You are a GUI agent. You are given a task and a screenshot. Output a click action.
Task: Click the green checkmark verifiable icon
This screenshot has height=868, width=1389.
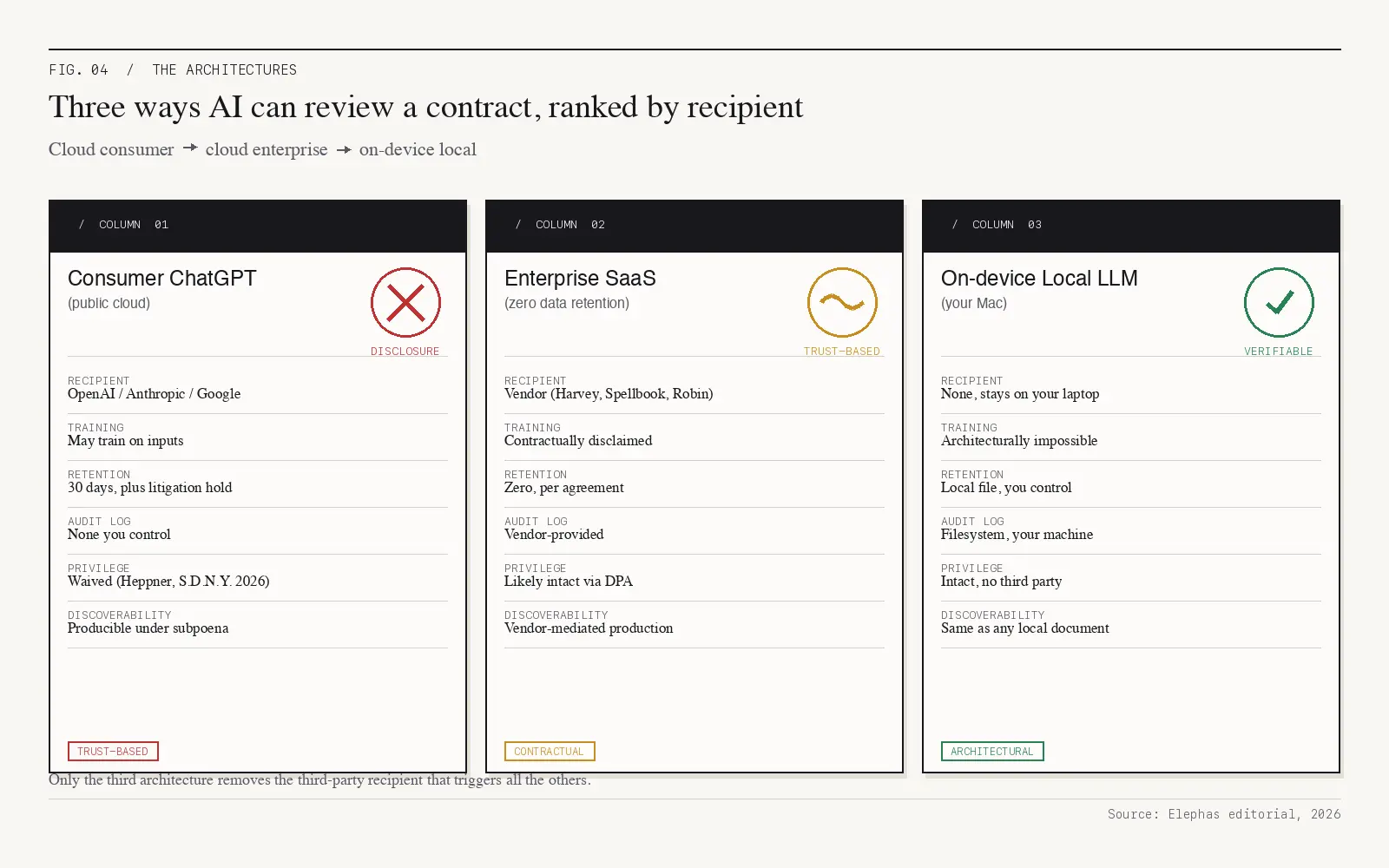click(x=1279, y=302)
